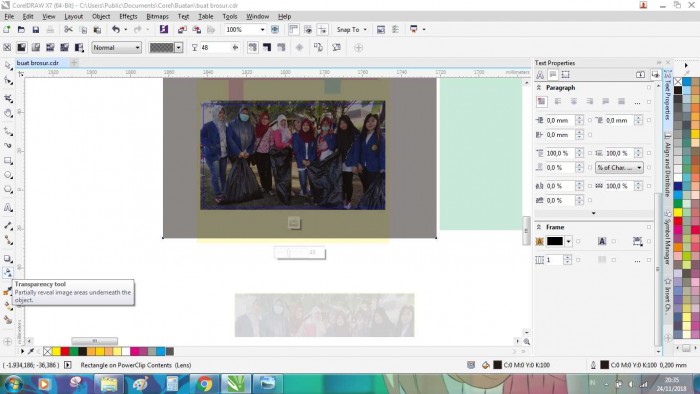The height and width of the screenshot is (394, 700).
Task: Click the more alignment options ellipsis button
Action: coord(637,102)
